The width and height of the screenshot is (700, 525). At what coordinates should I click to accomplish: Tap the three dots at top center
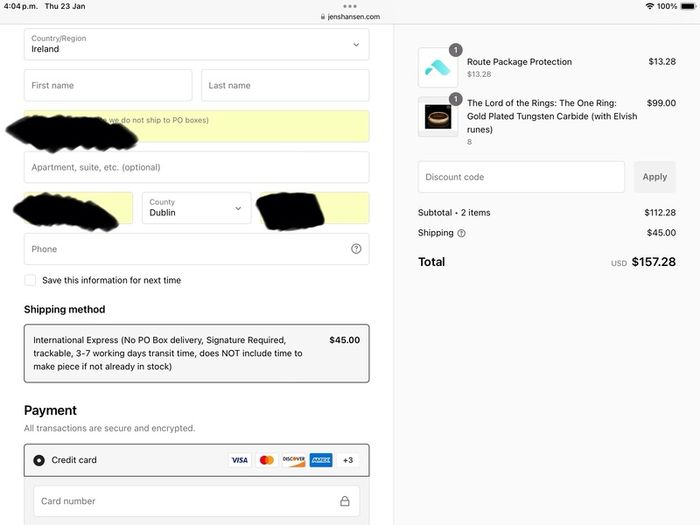350,6
